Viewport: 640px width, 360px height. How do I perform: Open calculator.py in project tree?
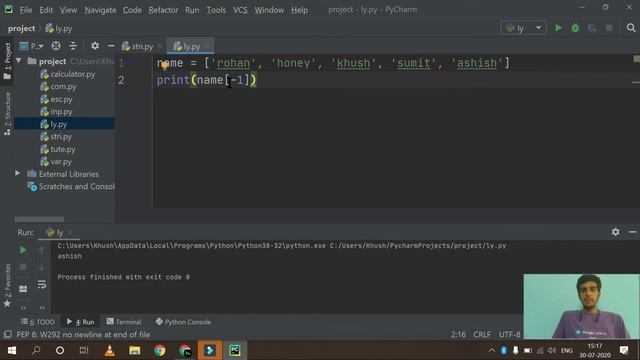[x=68, y=74]
